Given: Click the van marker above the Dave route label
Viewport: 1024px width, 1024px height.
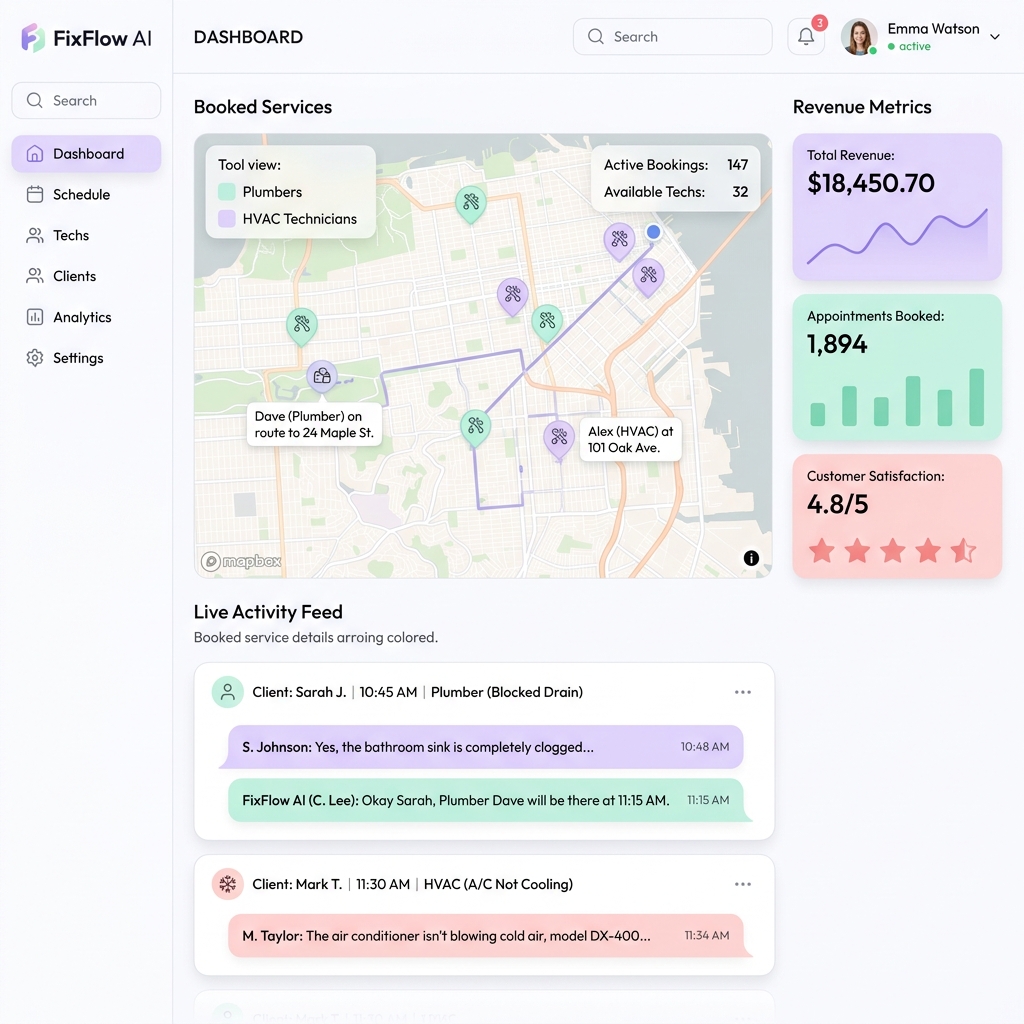Looking at the screenshot, I should tap(322, 376).
